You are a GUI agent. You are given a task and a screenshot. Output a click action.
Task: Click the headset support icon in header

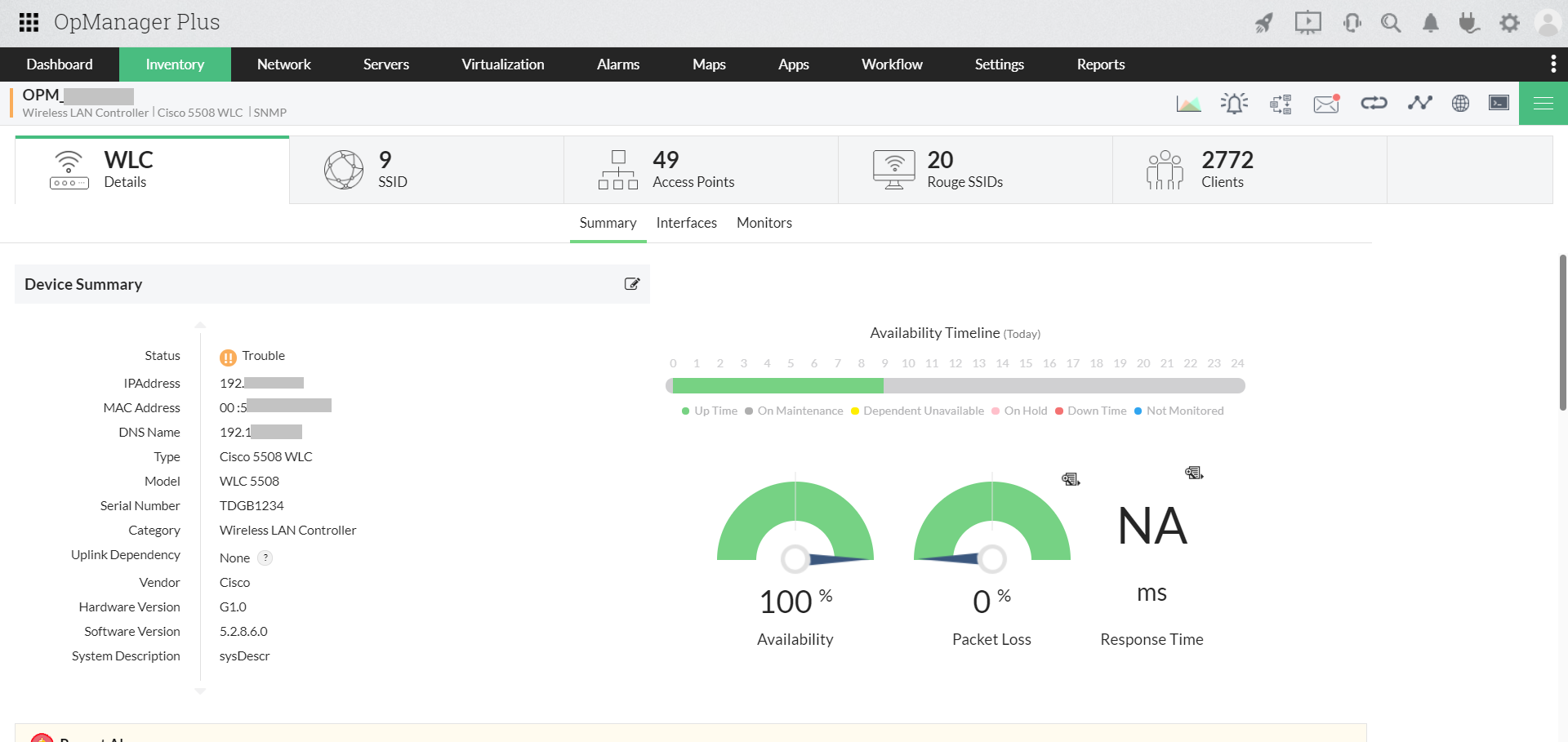[x=1352, y=23]
